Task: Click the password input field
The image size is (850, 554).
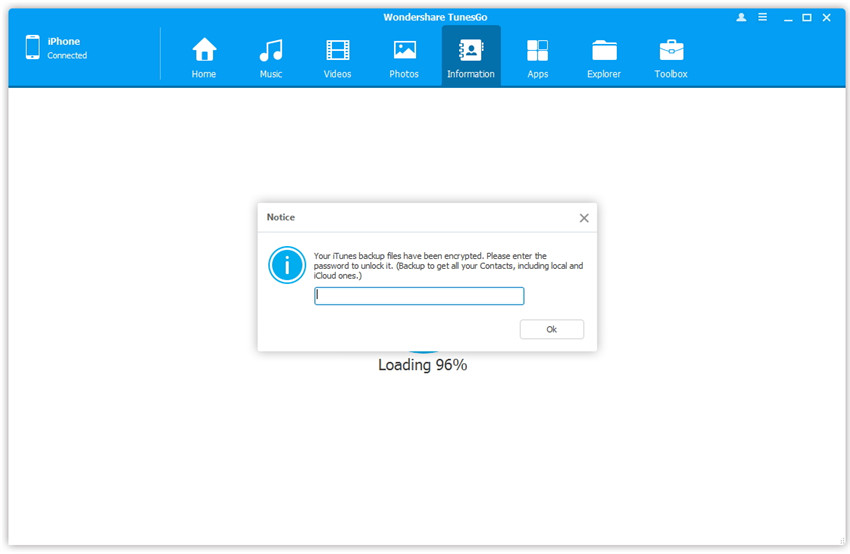Action: [x=419, y=296]
